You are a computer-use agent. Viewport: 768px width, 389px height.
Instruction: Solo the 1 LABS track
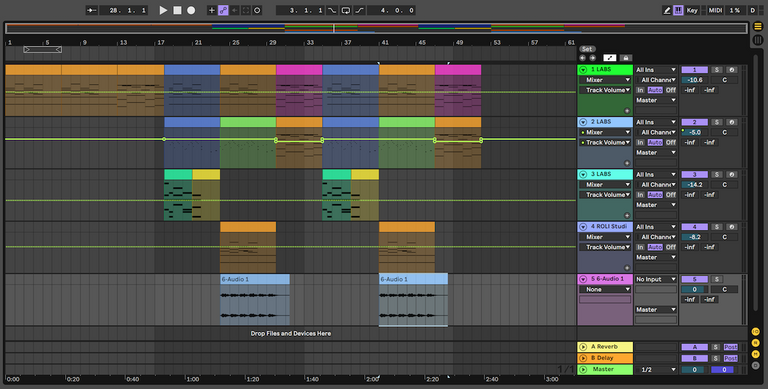717,70
